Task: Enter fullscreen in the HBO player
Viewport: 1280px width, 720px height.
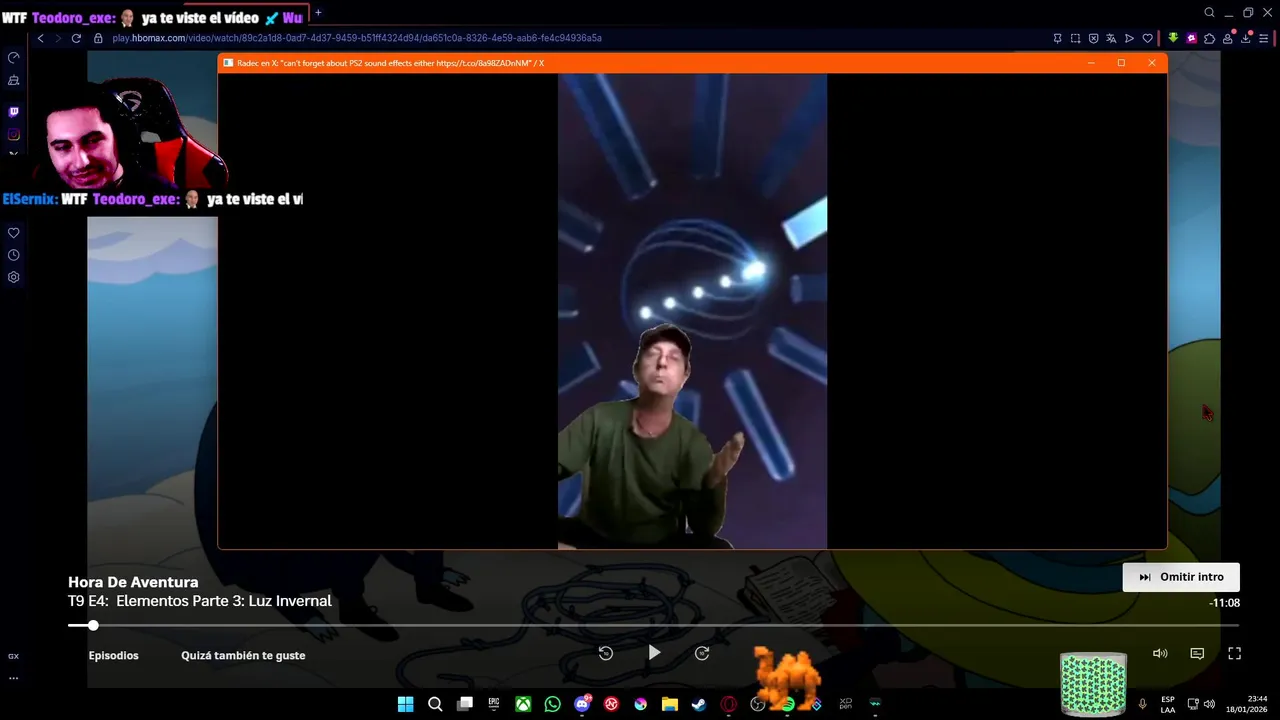Action: tap(1234, 653)
